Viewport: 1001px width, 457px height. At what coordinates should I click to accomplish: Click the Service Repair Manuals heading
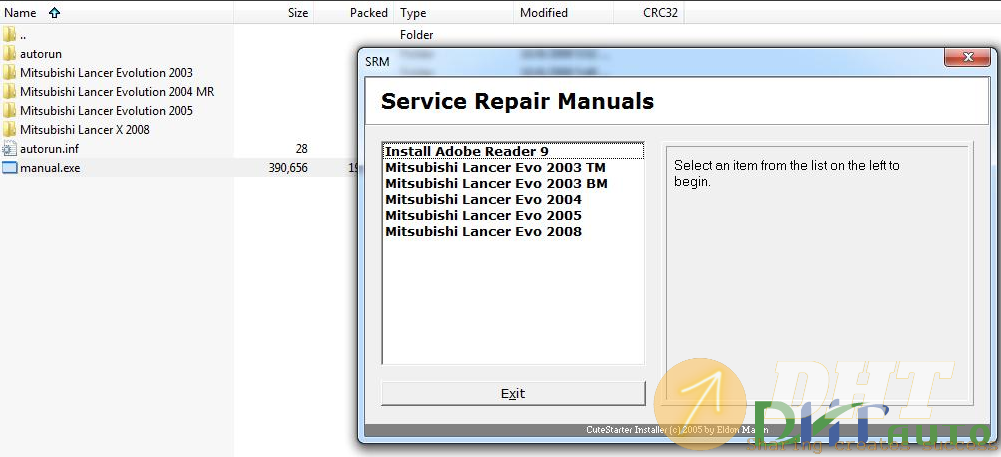pos(517,101)
